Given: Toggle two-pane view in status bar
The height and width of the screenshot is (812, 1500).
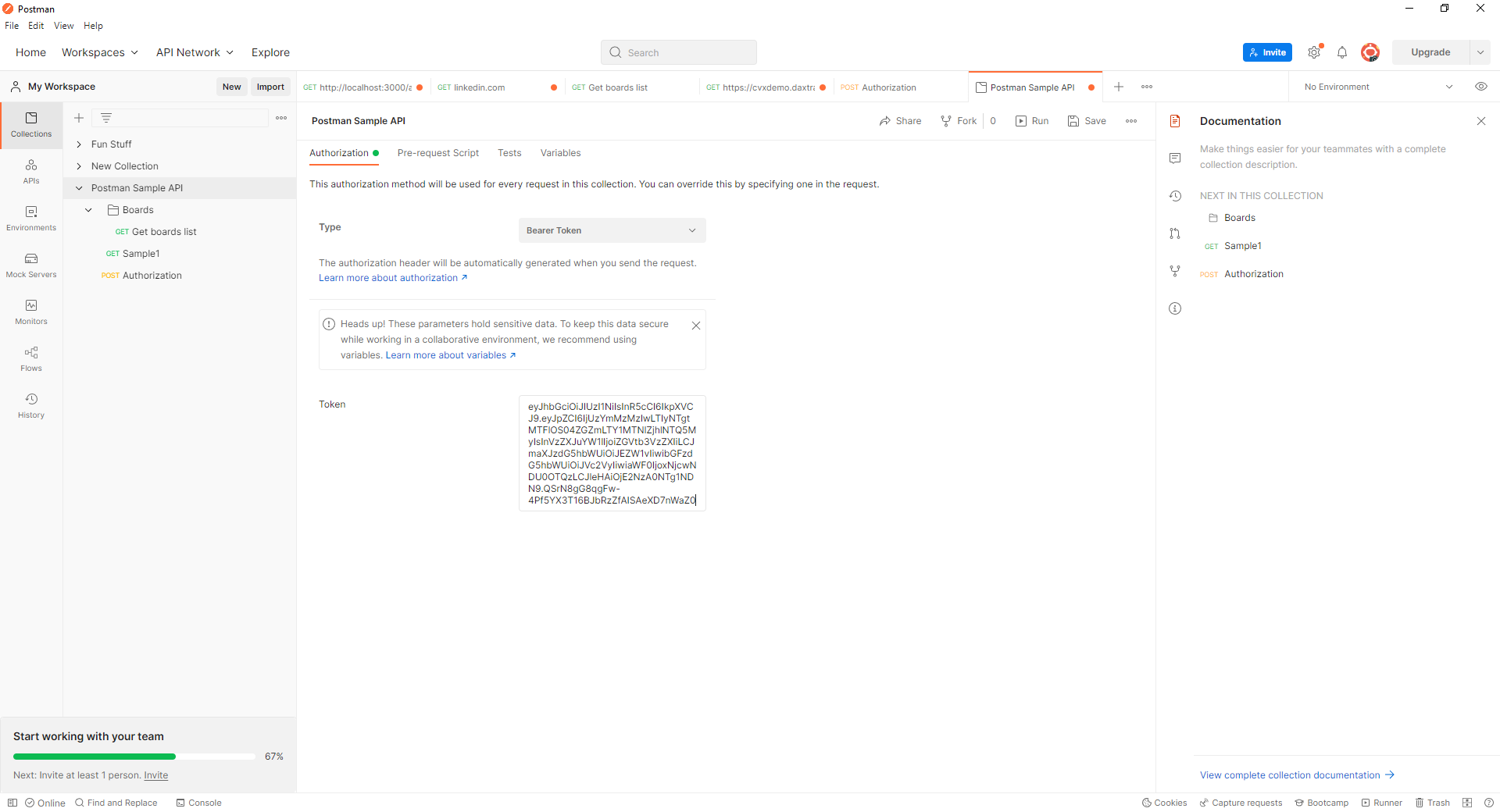Looking at the screenshot, I should point(1467,803).
